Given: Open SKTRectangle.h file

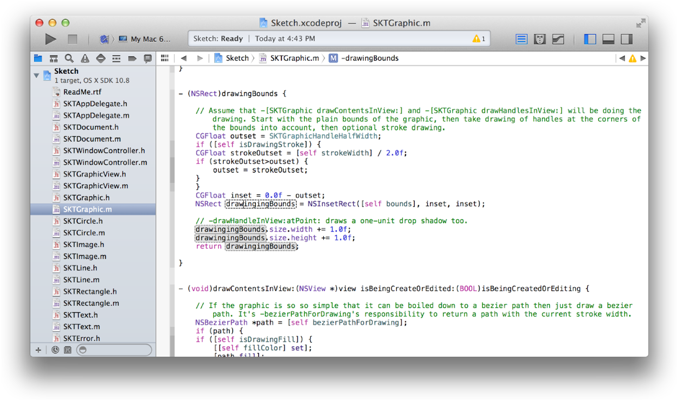Looking at the screenshot, I should coord(90,291).
